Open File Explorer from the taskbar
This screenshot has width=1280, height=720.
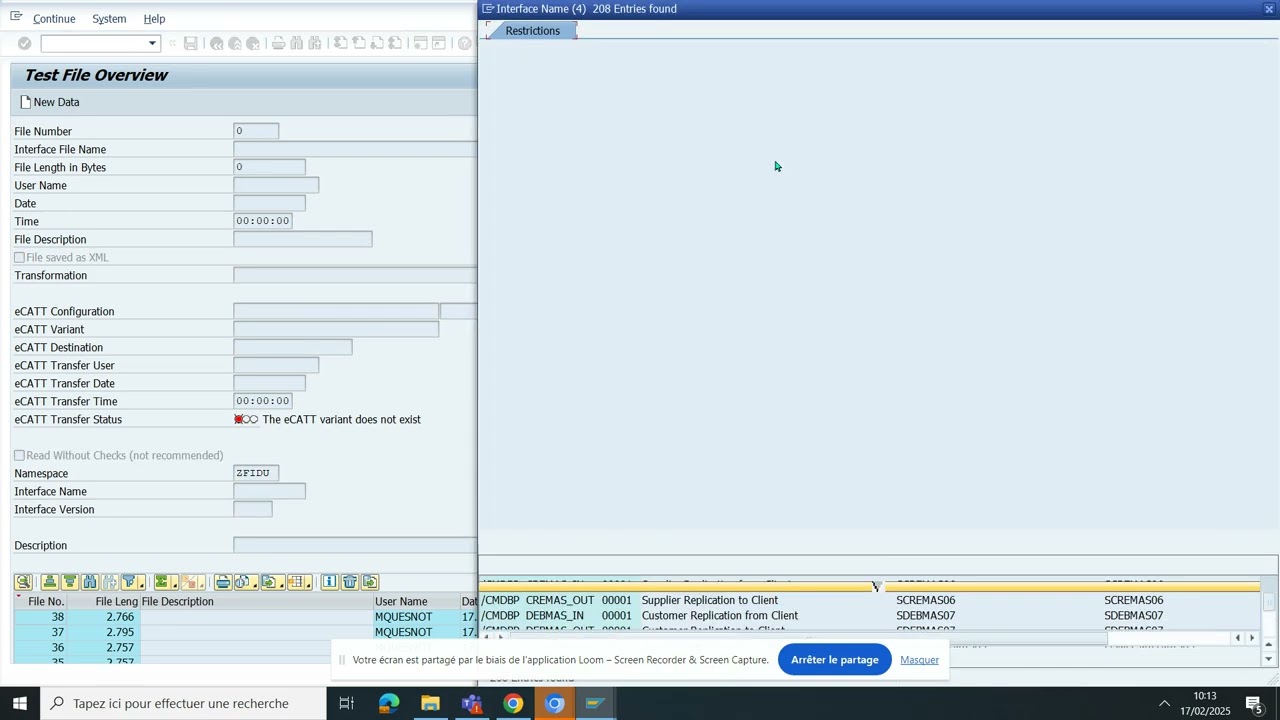click(430, 703)
